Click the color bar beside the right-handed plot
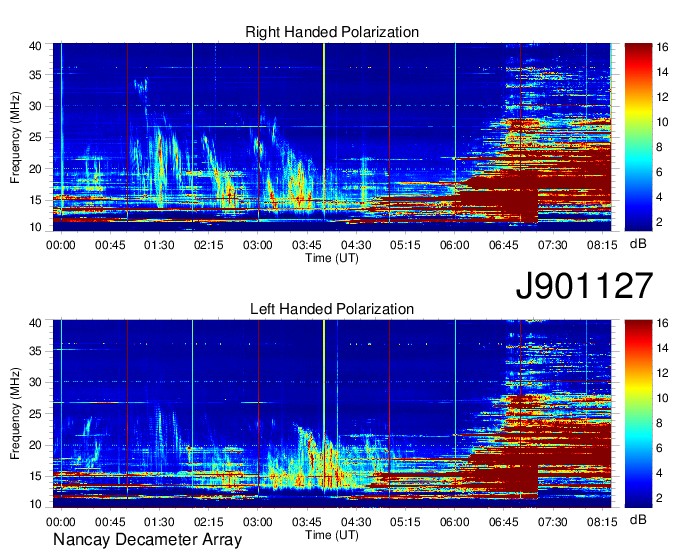The width and height of the screenshot is (680, 552). (638, 137)
